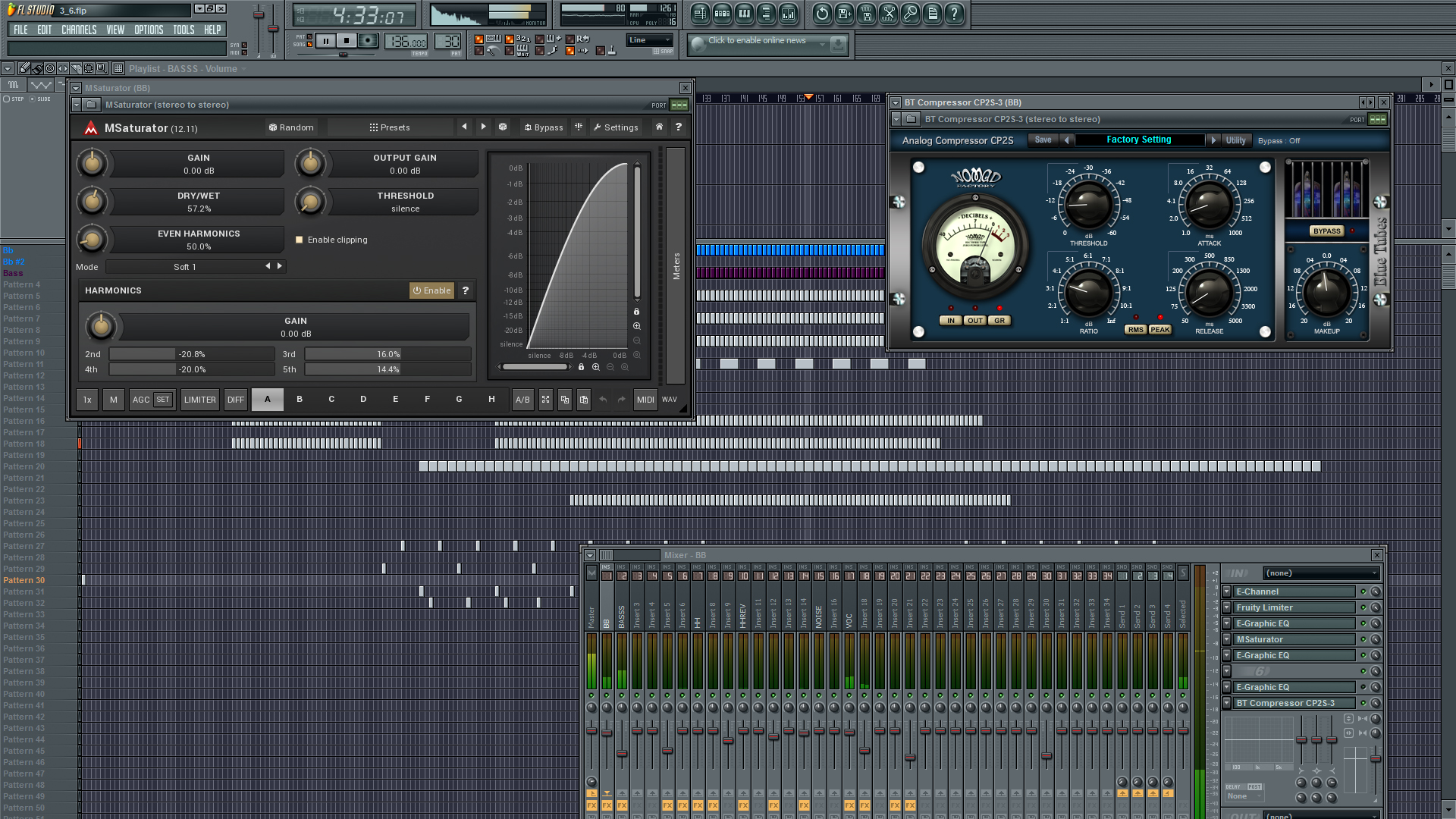Image resolution: width=1456 pixels, height=819 pixels.
Task: Click the Record button in transport
Action: (368, 41)
